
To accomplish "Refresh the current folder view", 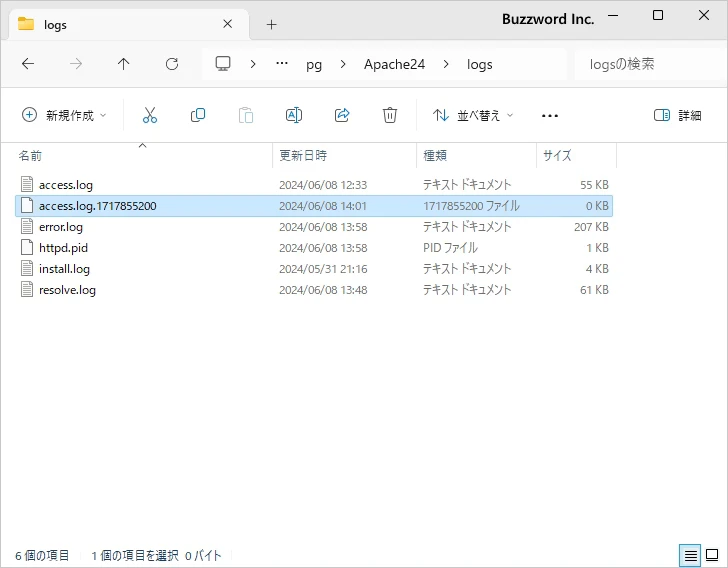I will 172,64.
